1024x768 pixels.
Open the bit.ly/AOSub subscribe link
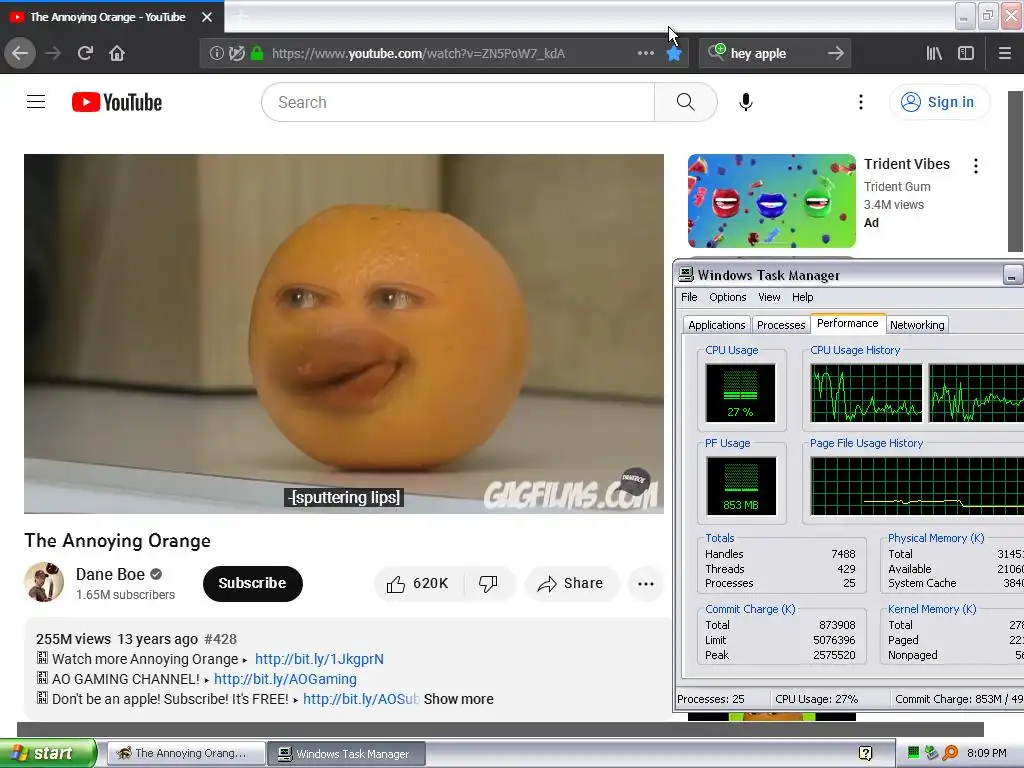tap(361, 699)
